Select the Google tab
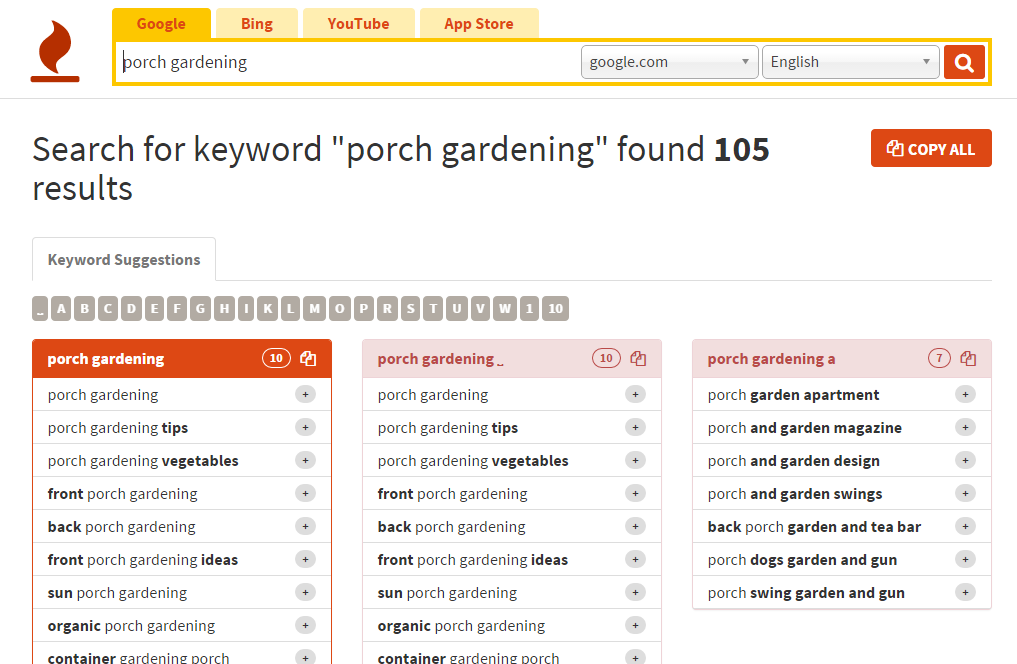Screen dimensions: 1017x664 coord(162,24)
